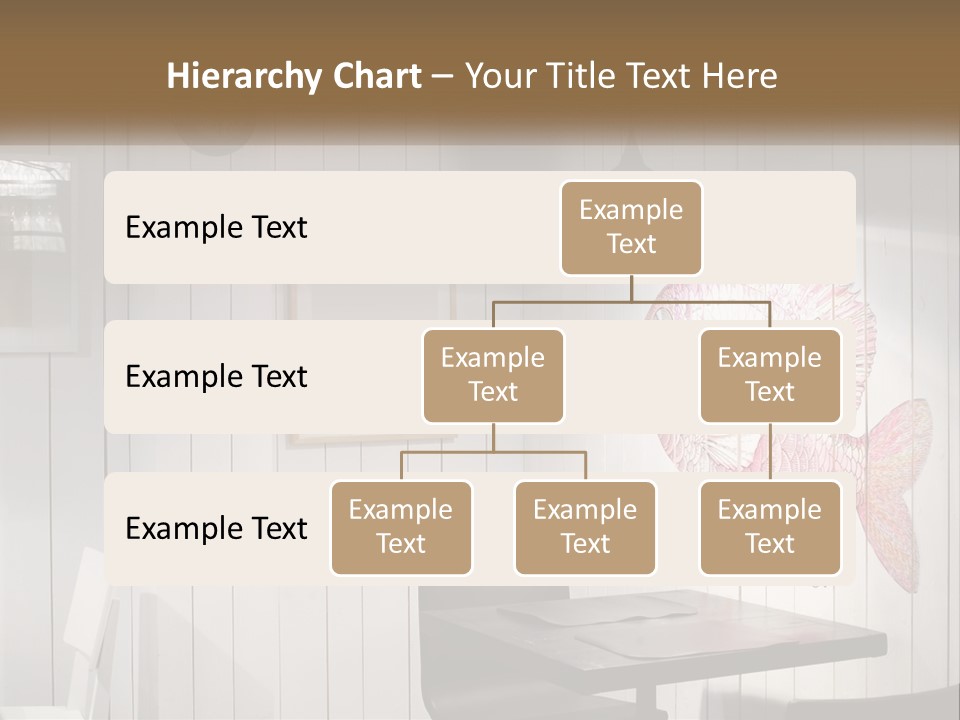Click the second row's "Example Text" label
960x720 pixels.
click(216, 377)
